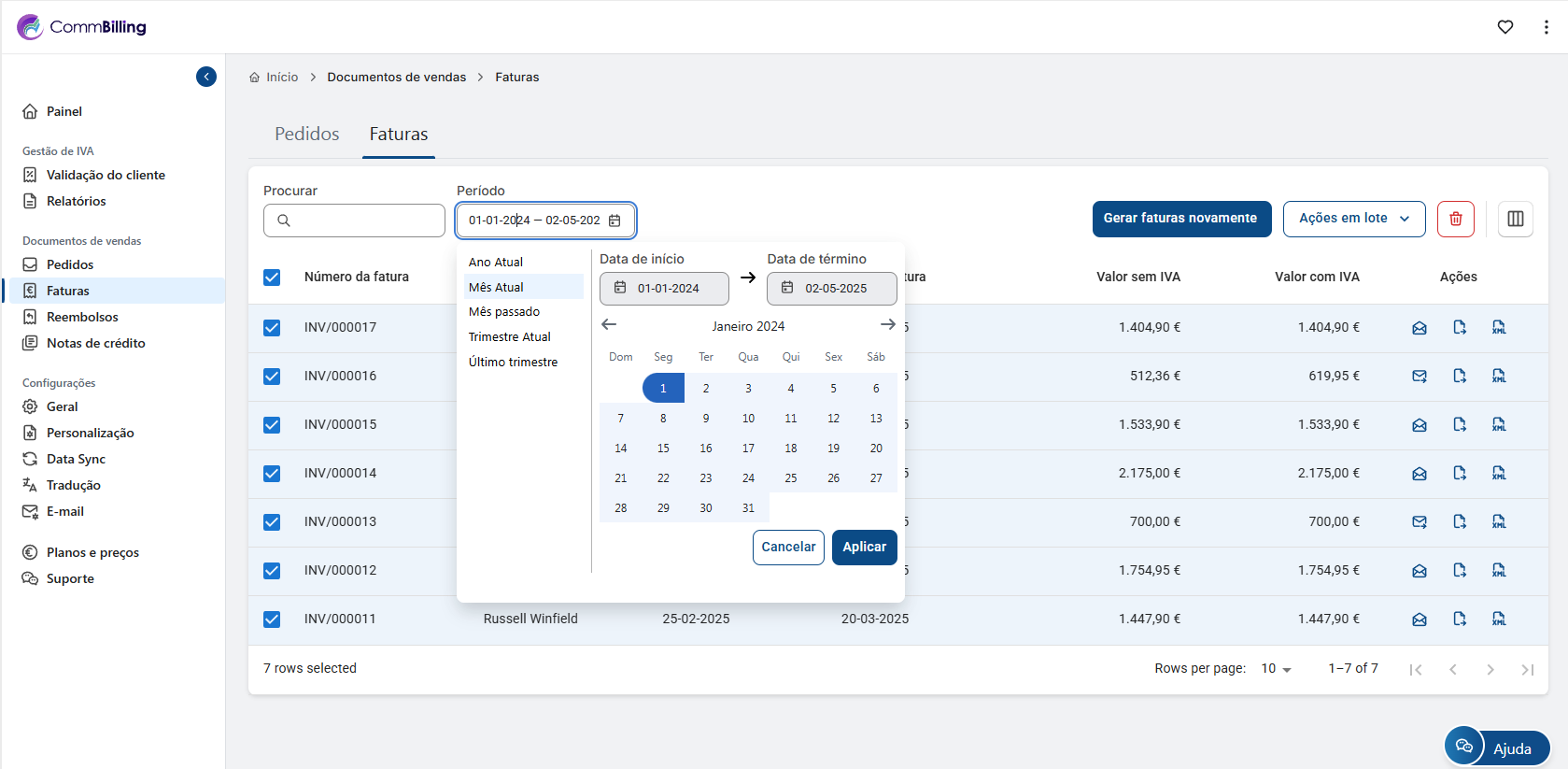Go to previous month in calendar

[x=609, y=325]
